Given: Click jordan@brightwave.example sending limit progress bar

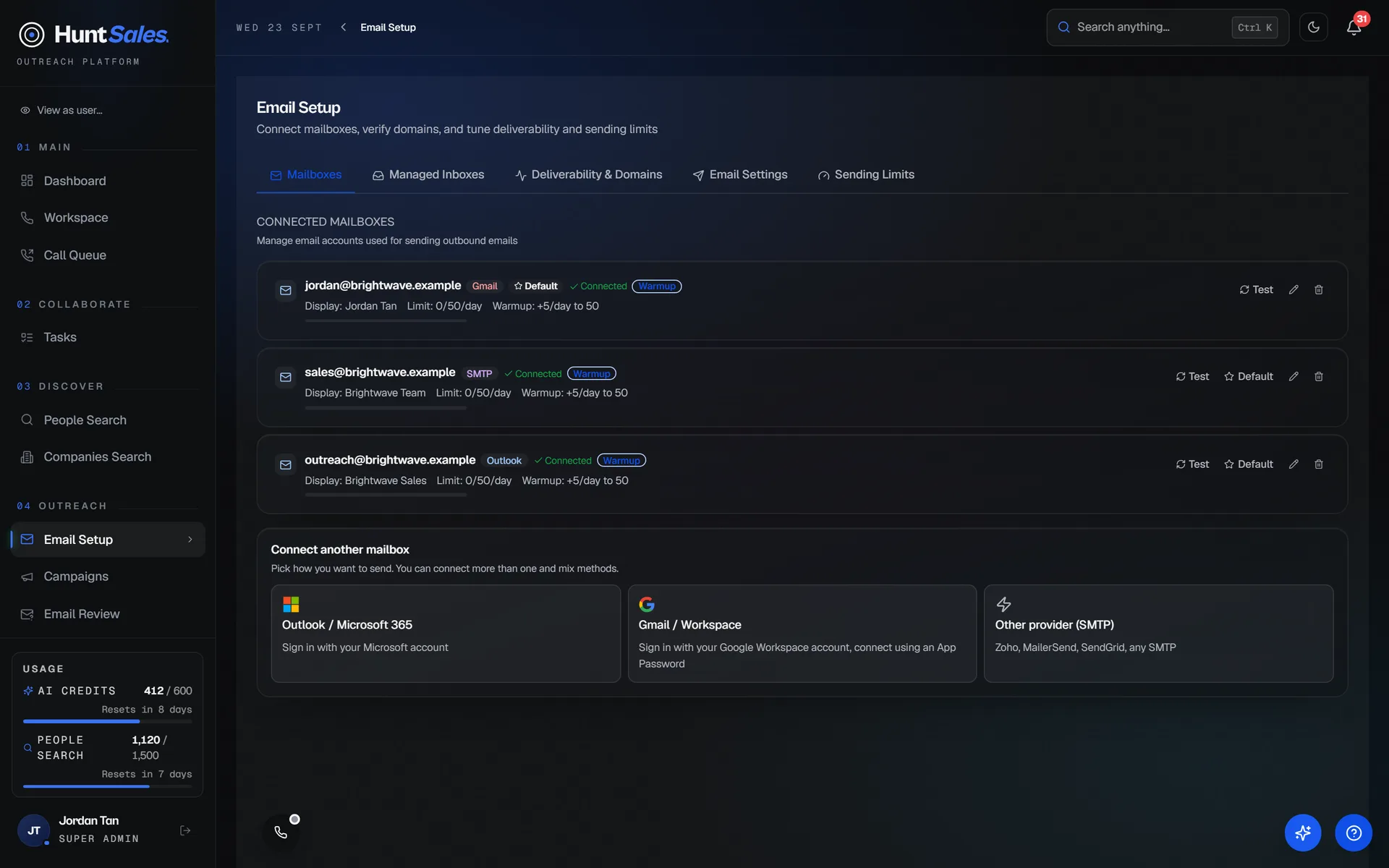Looking at the screenshot, I should pos(386,321).
